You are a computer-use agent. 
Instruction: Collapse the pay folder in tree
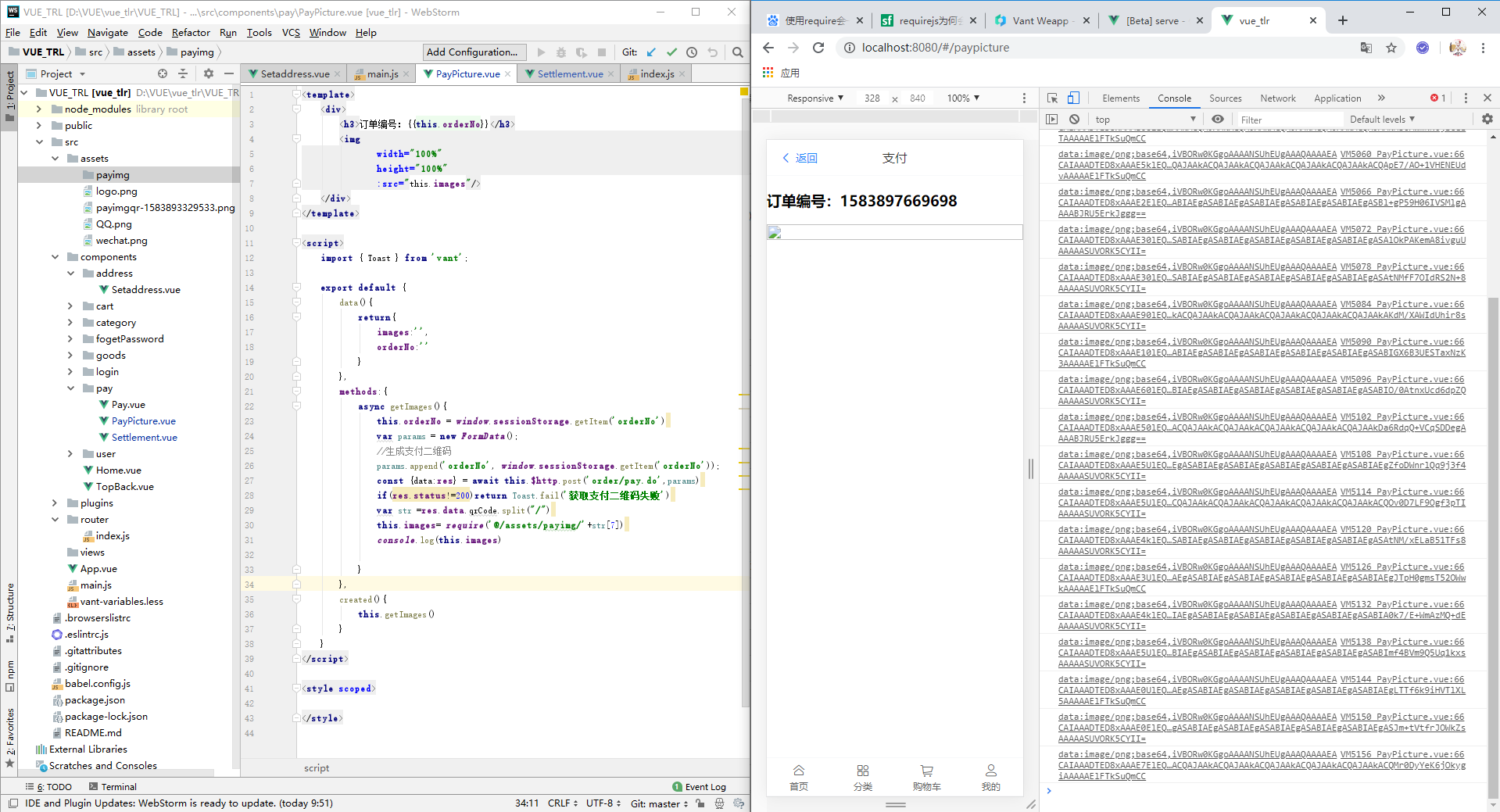pyautogui.click(x=70, y=388)
